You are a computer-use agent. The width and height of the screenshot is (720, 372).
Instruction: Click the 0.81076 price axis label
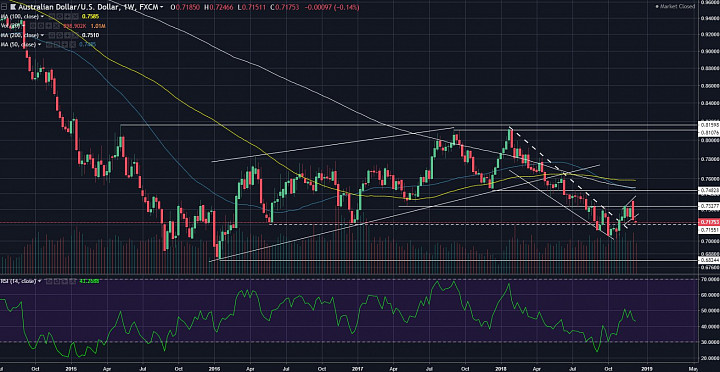click(708, 133)
